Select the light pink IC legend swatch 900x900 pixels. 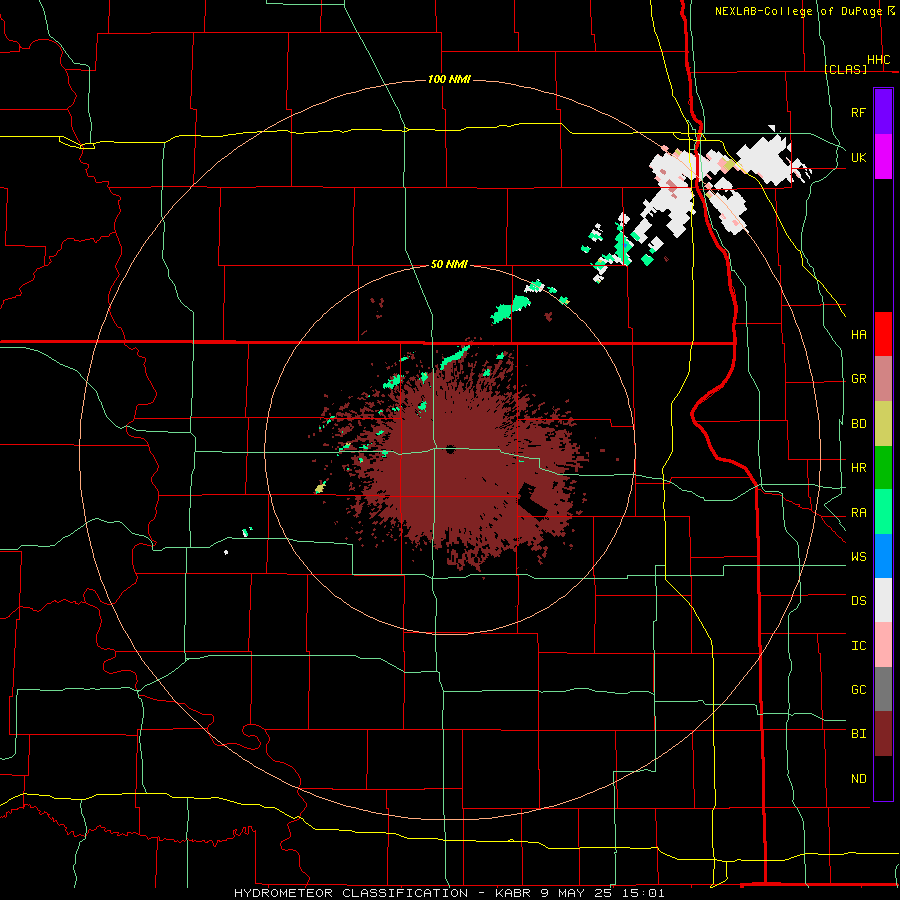[883, 645]
